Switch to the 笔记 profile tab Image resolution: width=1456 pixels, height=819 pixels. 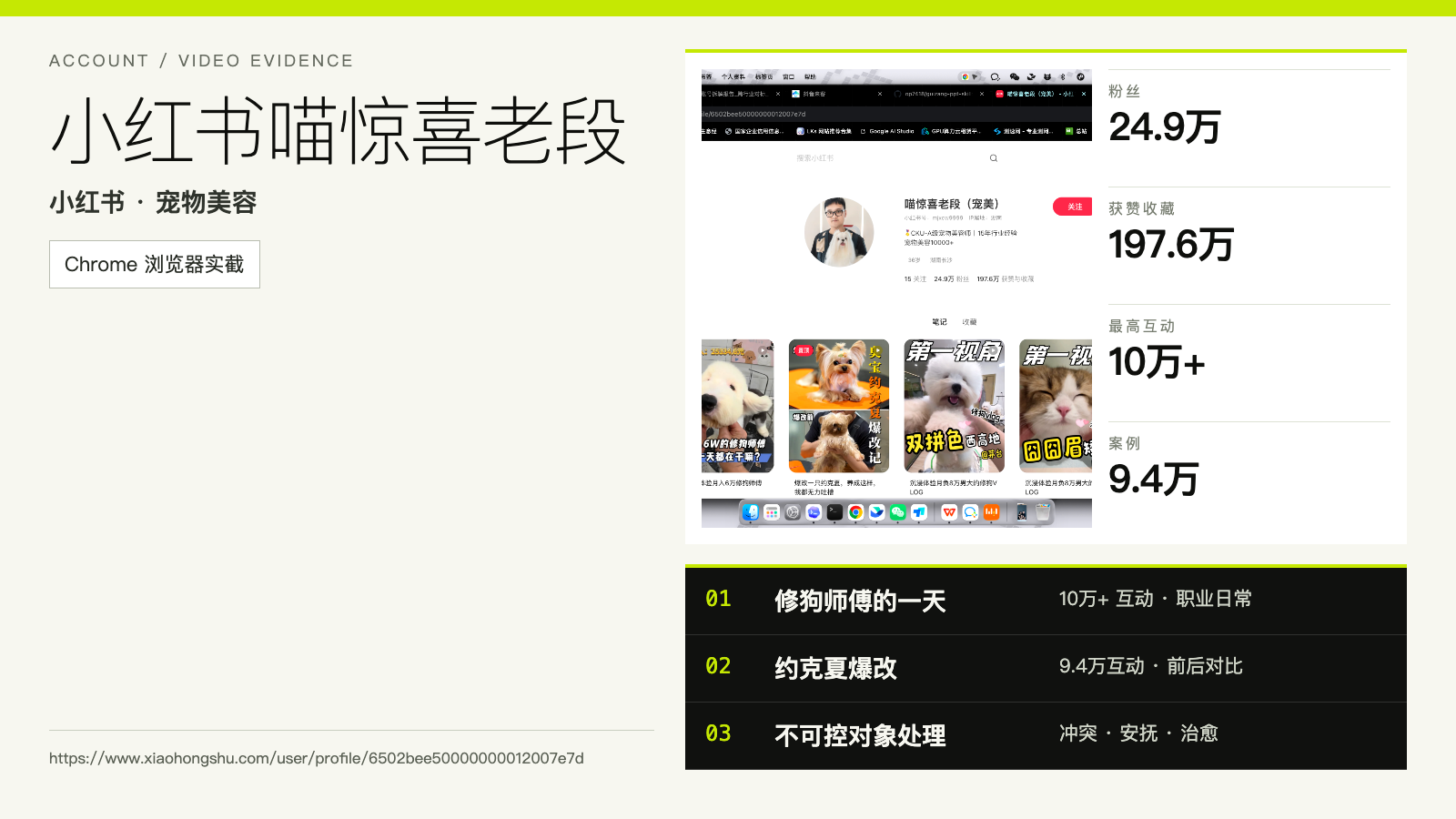point(940,322)
